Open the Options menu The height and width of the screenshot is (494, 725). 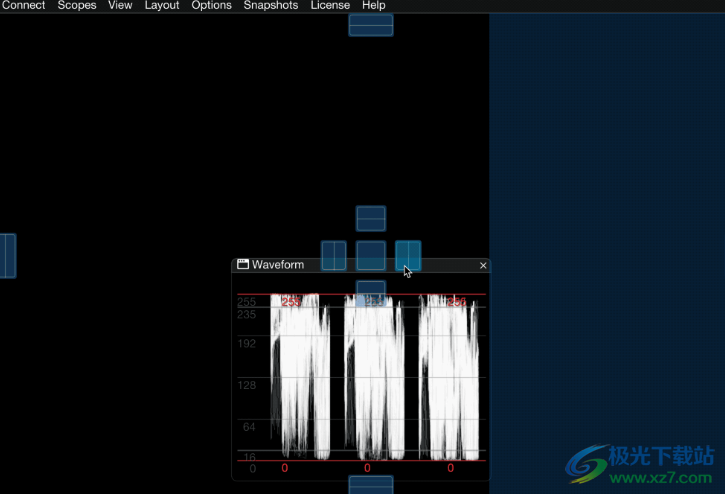point(211,5)
